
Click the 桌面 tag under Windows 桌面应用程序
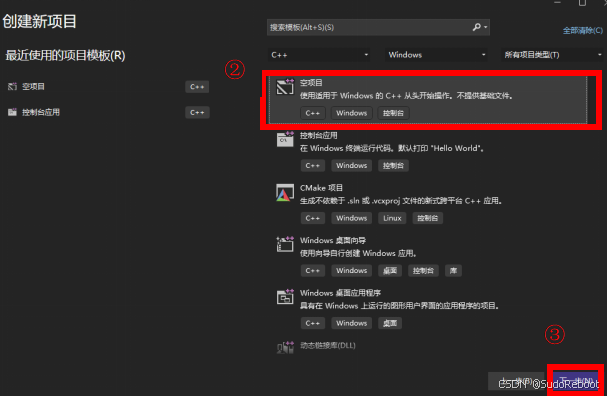[x=390, y=323]
